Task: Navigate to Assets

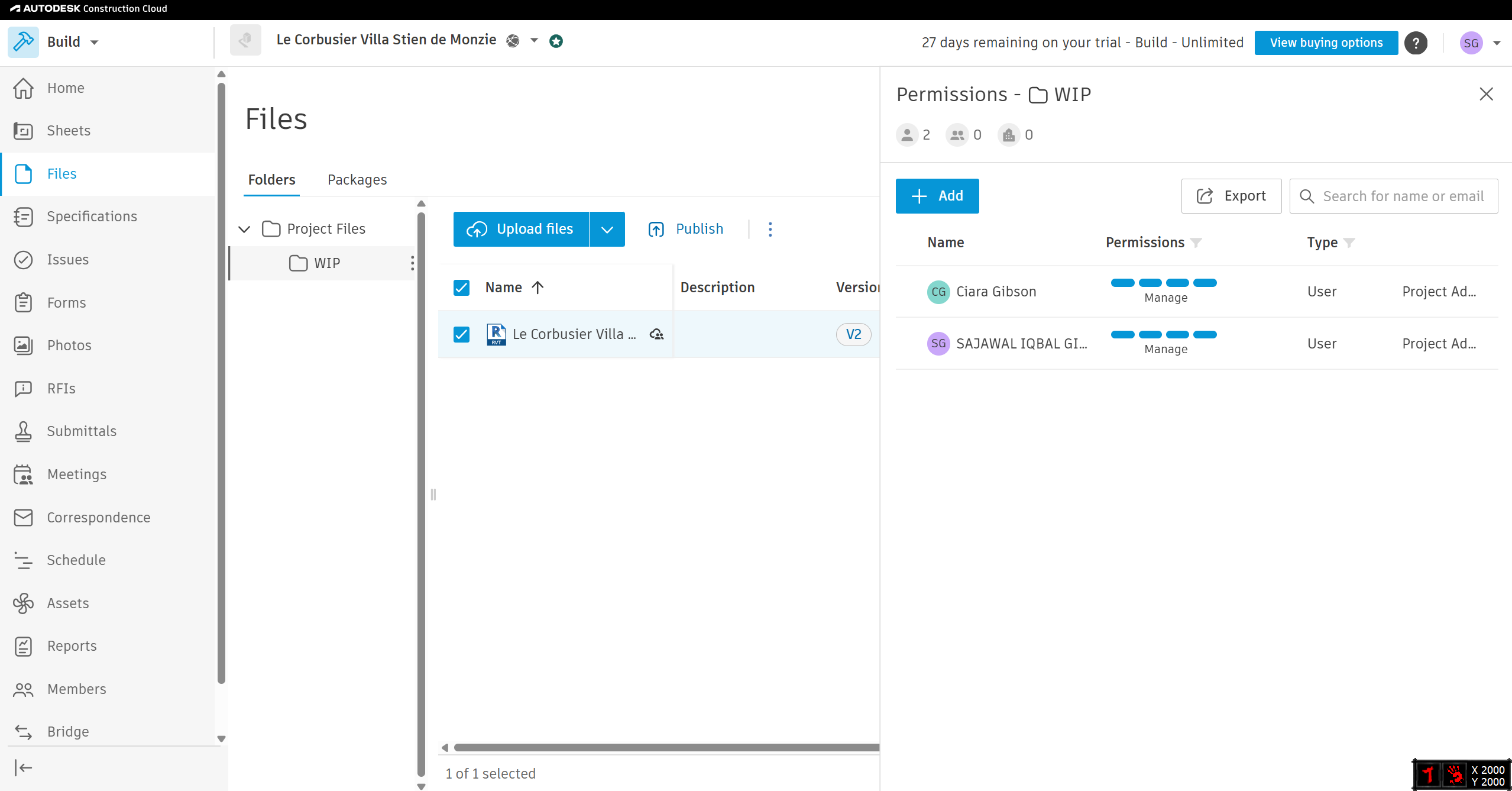Action: point(68,603)
